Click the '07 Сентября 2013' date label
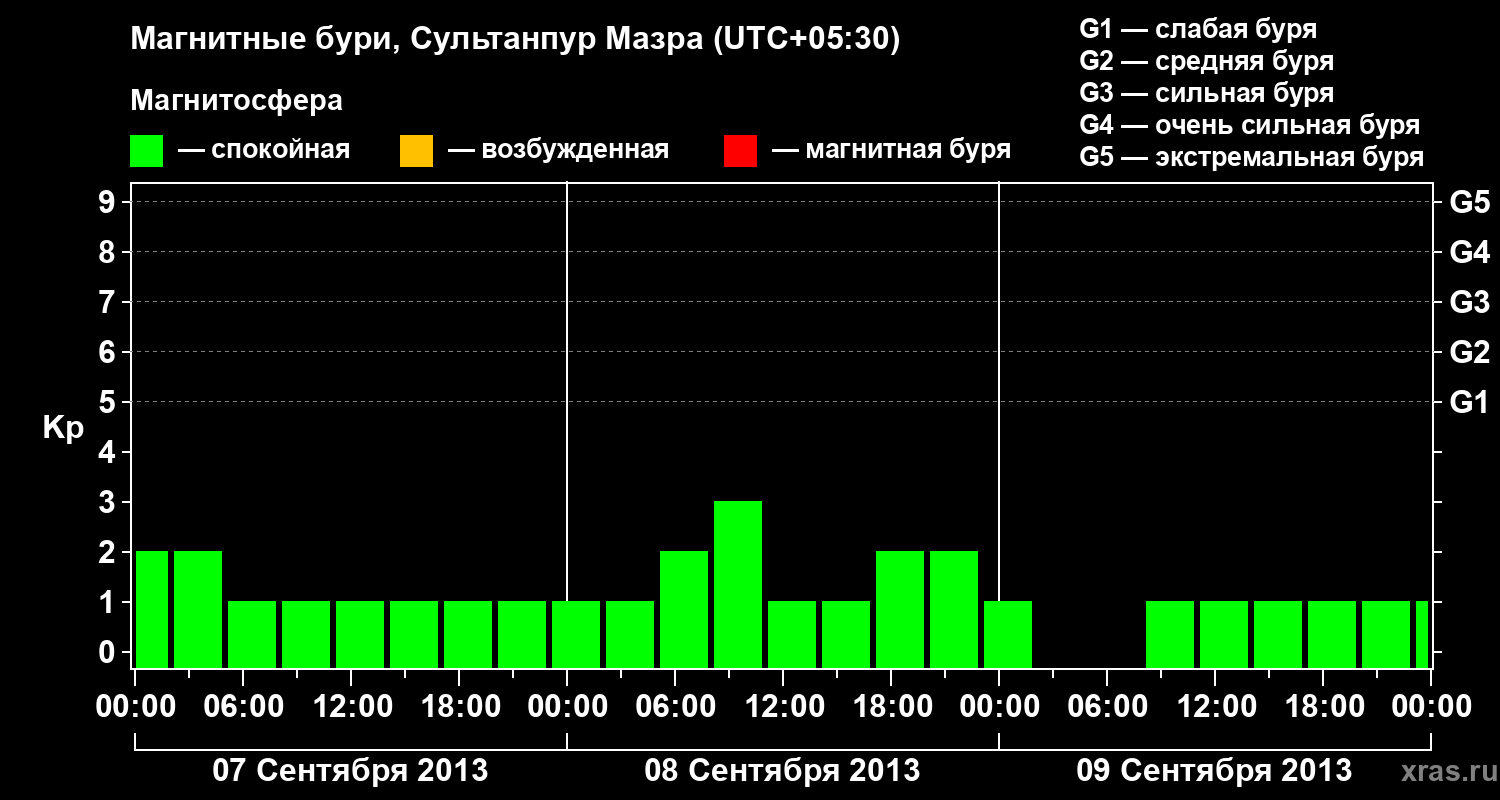This screenshot has height=800, width=1500. click(351, 770)
